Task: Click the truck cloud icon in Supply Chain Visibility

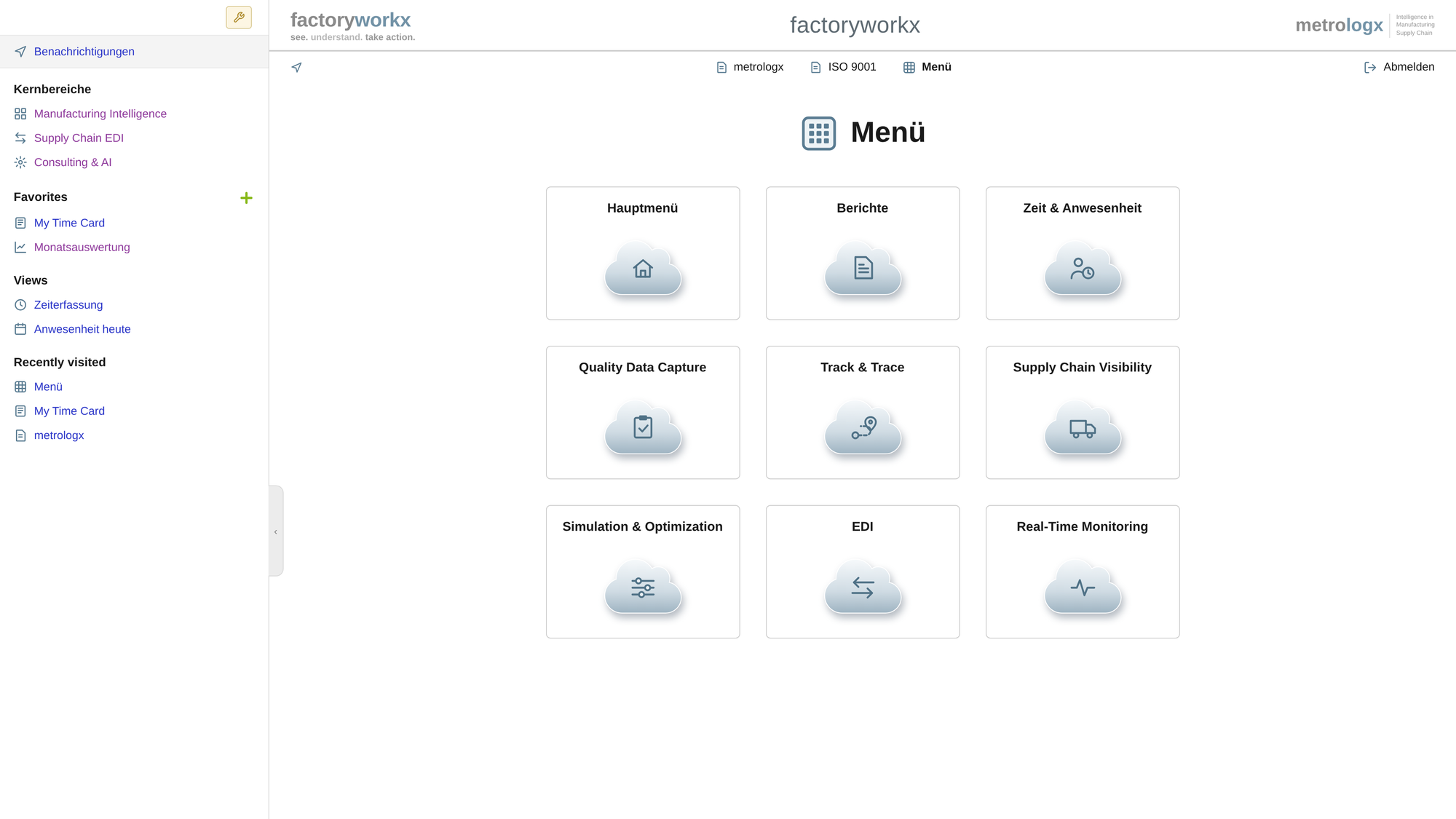Action: pos(1083,427)
